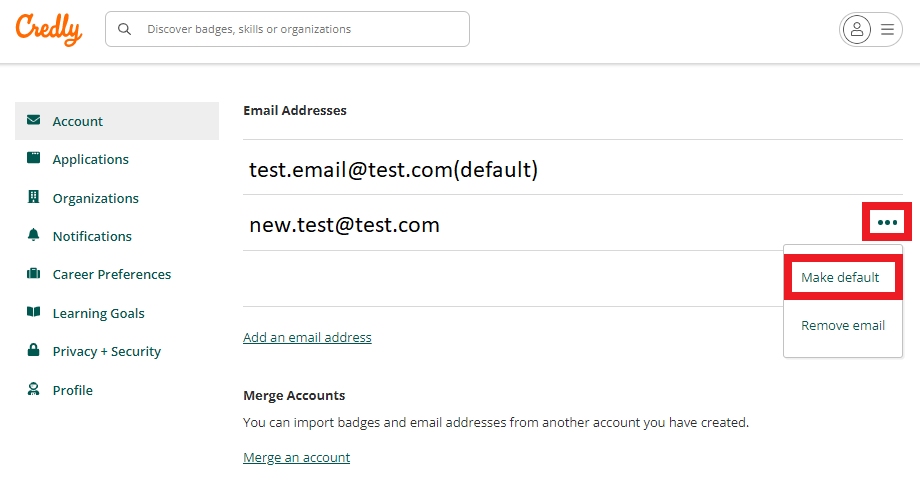Choose Make default from the menu
The image size is (920, 478).
(x=840, y=277)
